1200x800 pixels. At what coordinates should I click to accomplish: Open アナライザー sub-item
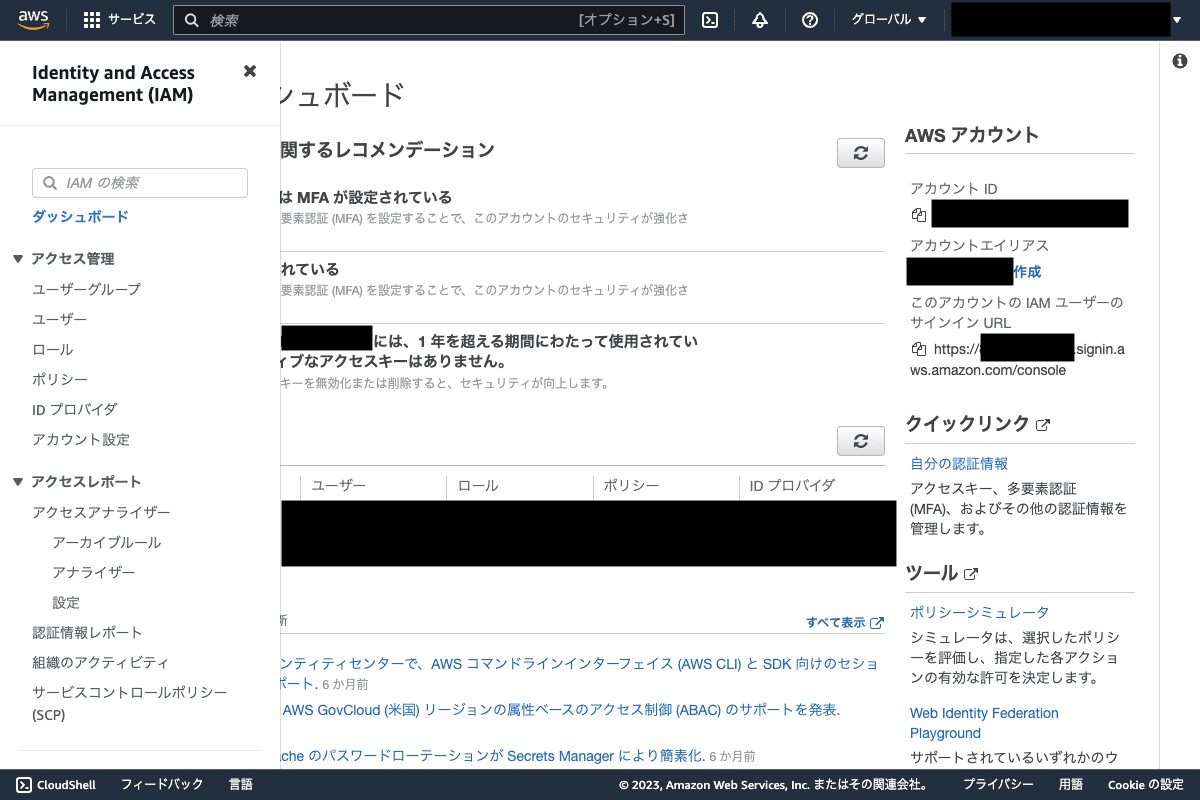tap(93, 572)
